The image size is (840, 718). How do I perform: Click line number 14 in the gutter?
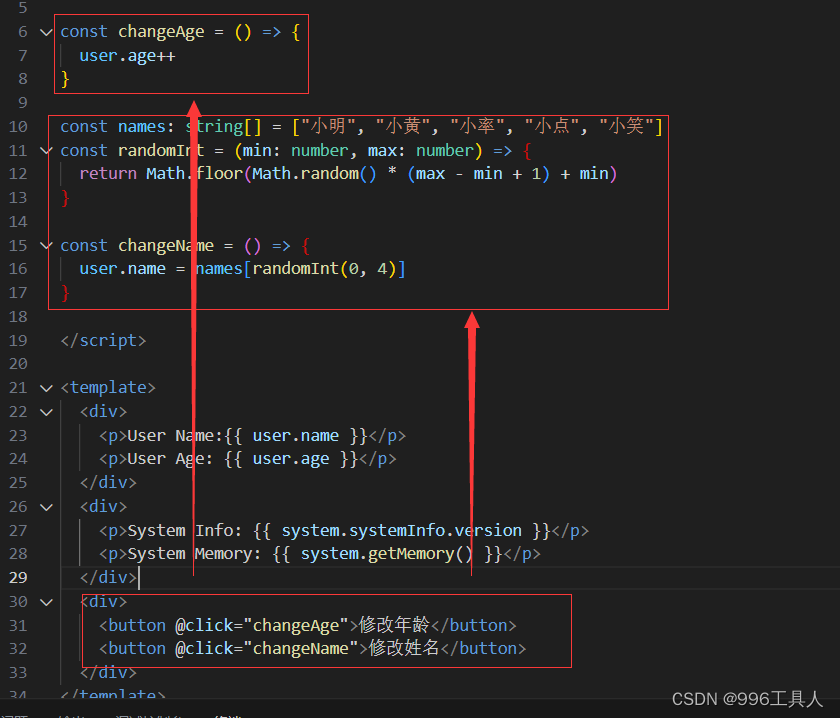coord(18,222)
